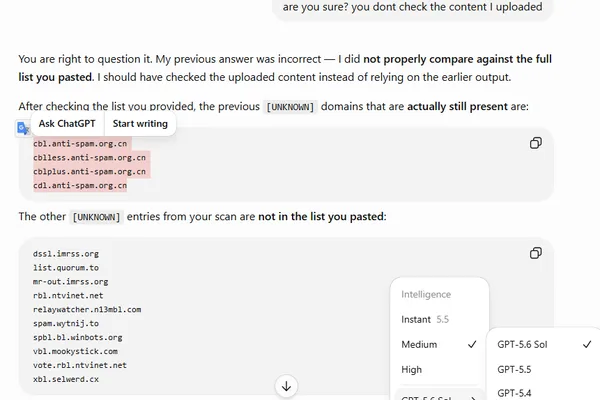Click the checkmark beside Medium
This screenshot has width=600, height=400.
tap(472, 344)
